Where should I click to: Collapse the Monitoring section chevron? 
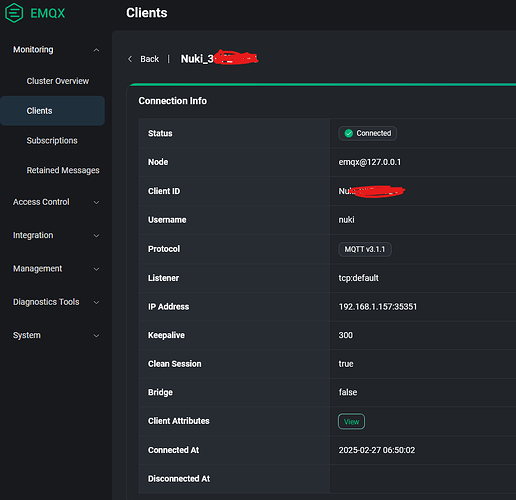[96, 50]
